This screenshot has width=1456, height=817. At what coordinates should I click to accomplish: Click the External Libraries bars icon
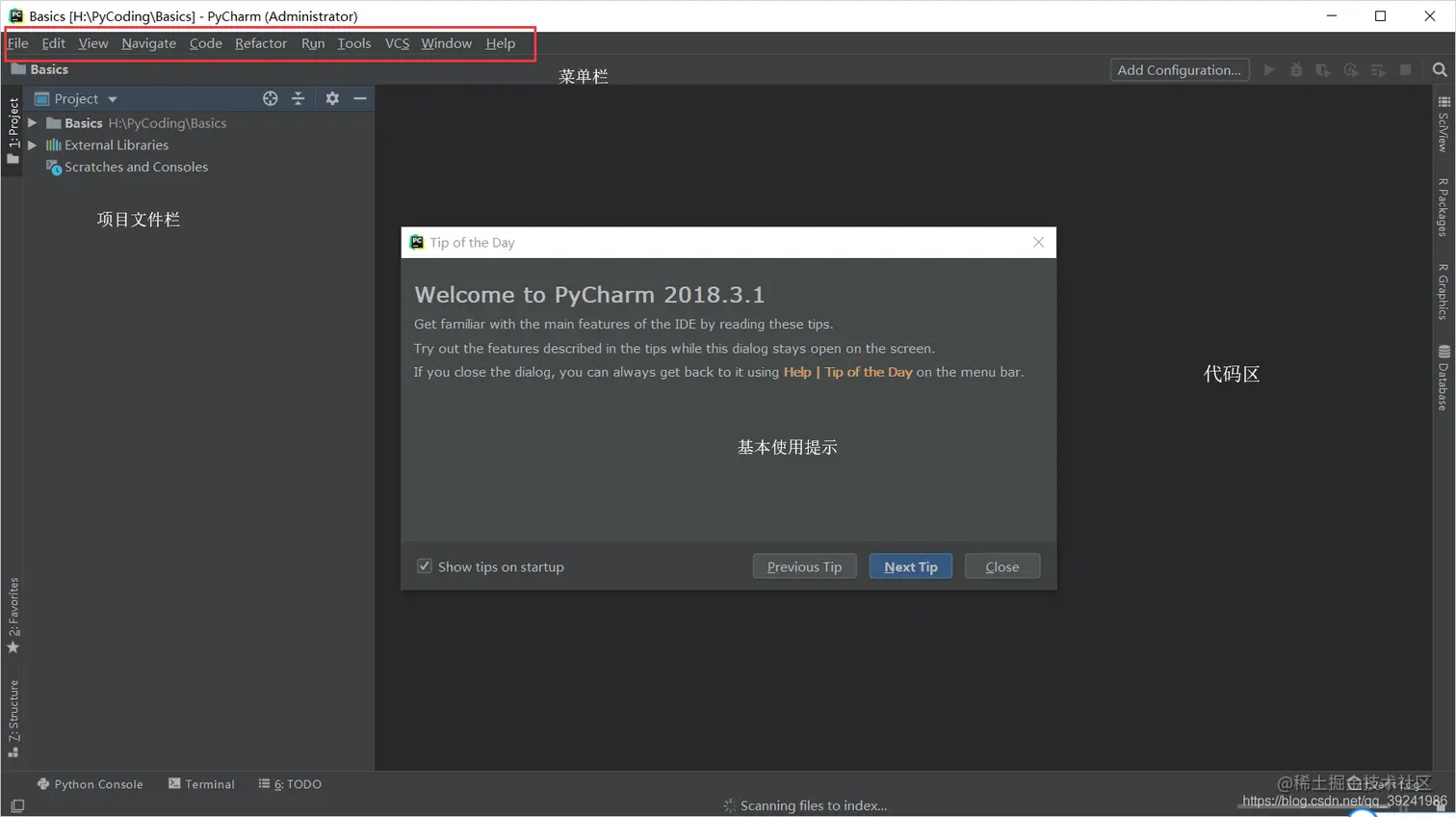click(53, 145)
